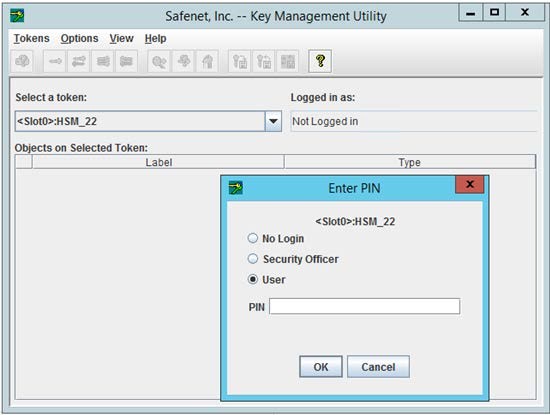Open the Select a token dropdown arrow
This screenshot has width=550, height=415.
point(273,121)
